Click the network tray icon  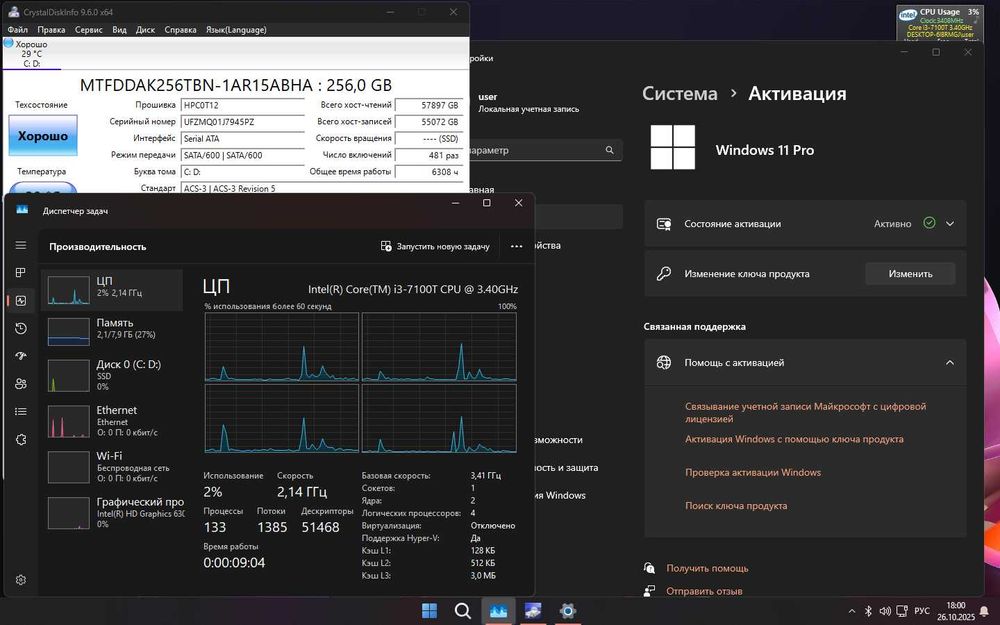click(x=902, y=611)
